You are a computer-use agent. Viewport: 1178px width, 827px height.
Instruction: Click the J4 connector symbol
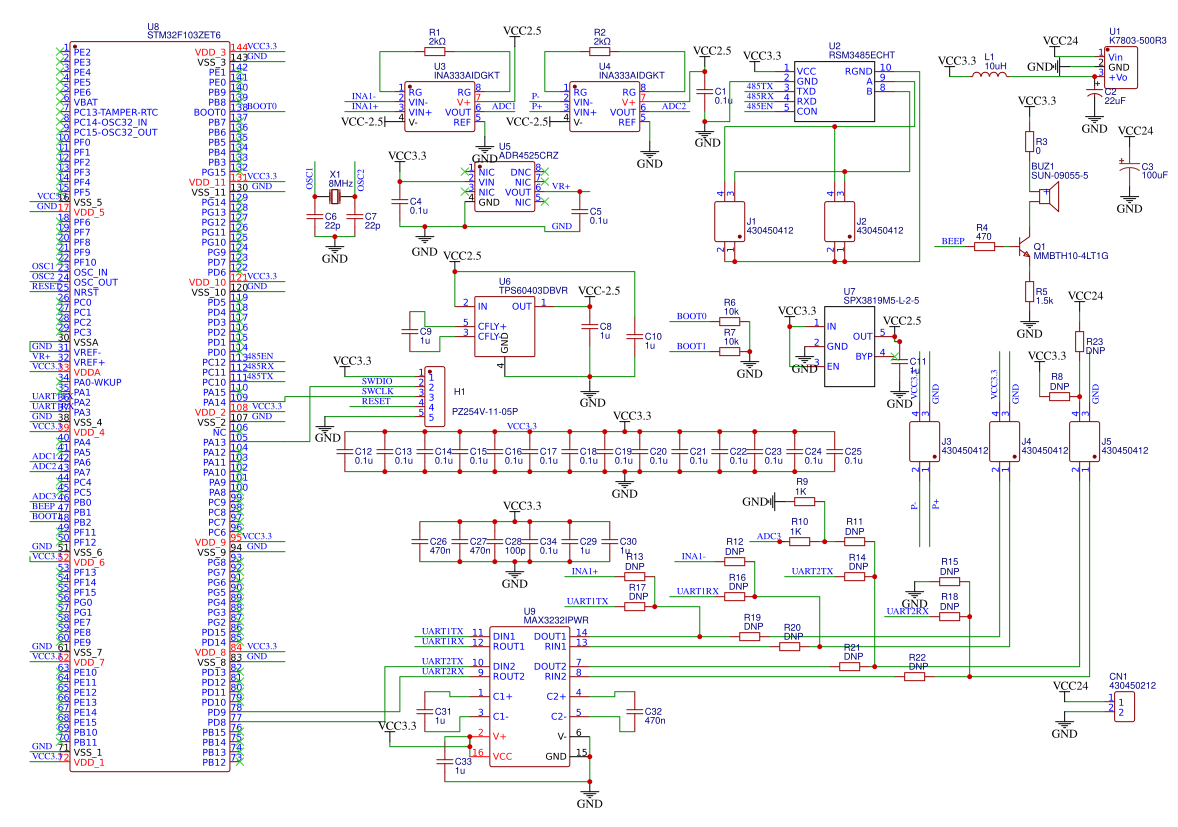(1004, 442)
